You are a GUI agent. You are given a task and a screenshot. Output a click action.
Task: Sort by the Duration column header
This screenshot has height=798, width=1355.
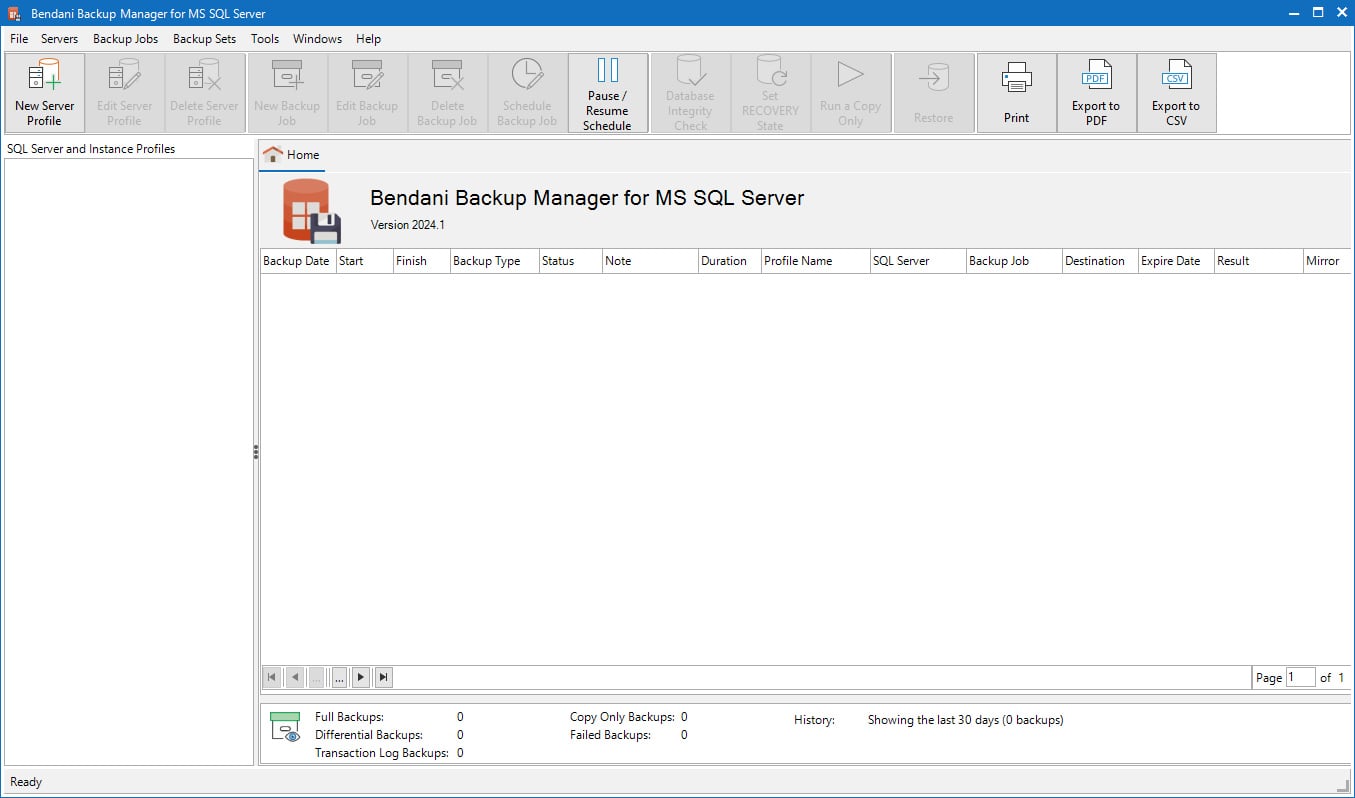(x=729, y=261)
